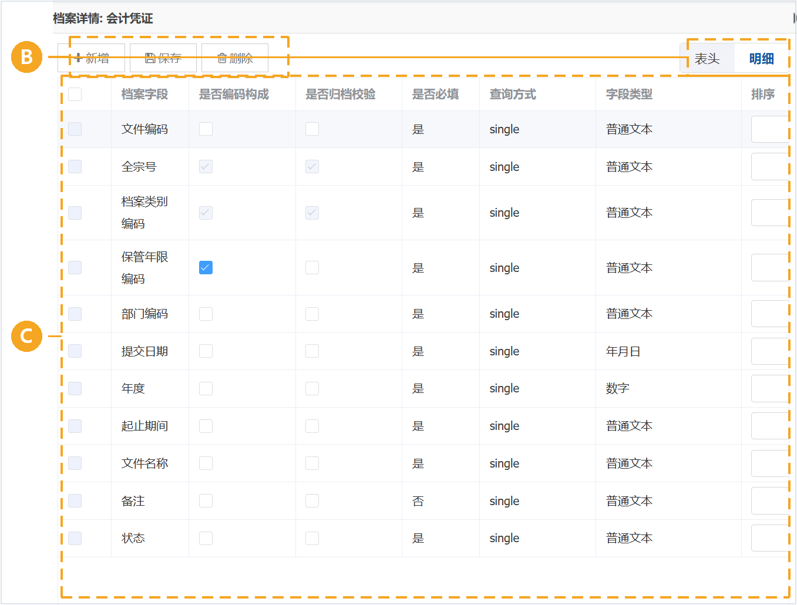Image resolution: width=797 pixels, height=605 pixels.
Task: Toggle 是否编码构成 checkbox for 年度
Action: [206, 388]
